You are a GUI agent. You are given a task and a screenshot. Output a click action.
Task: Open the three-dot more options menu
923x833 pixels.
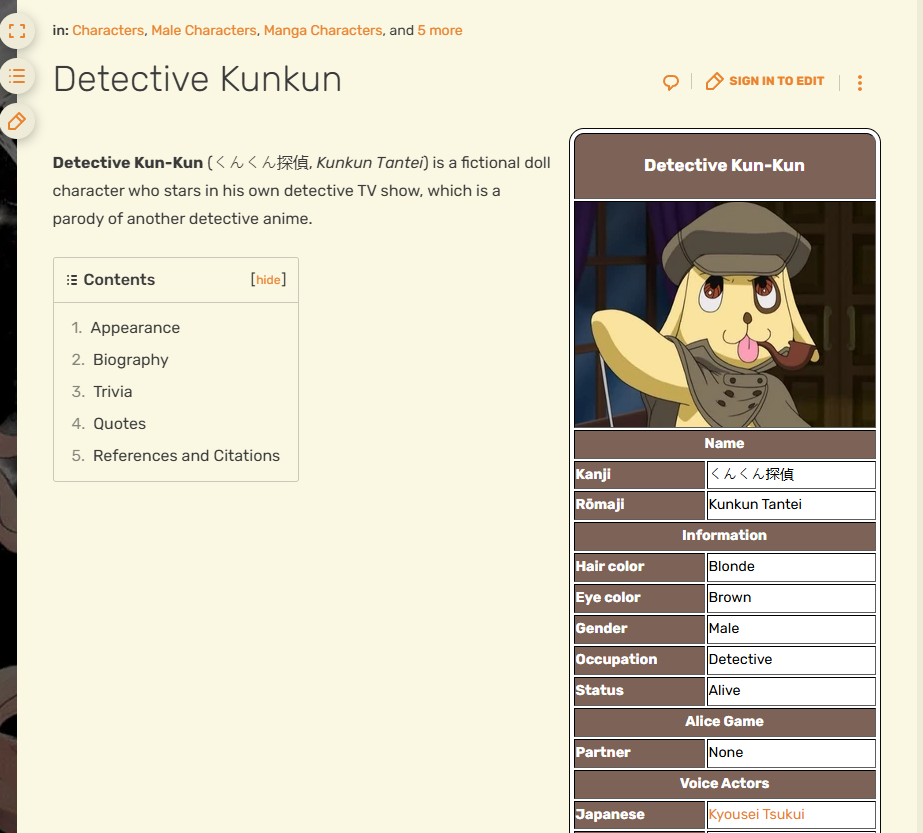tap(860, 82)
